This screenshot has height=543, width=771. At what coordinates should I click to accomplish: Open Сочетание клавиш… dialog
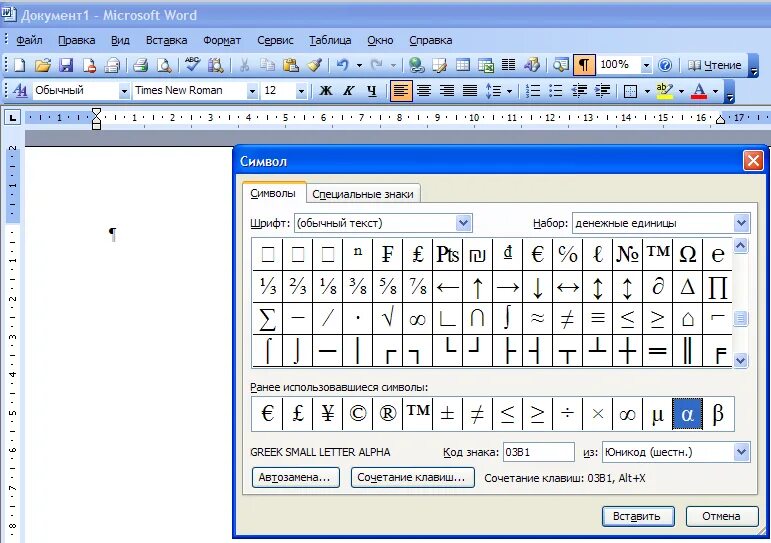pos(412,478)
